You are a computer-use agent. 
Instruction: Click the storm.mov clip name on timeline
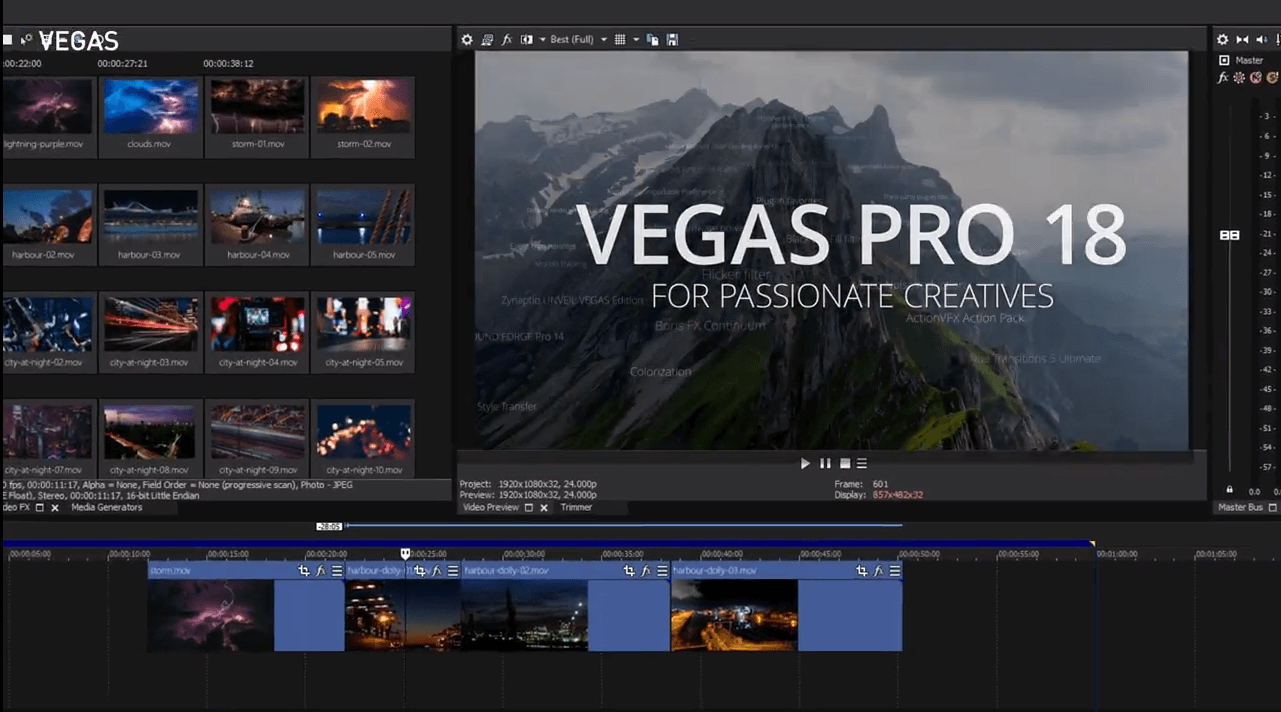click(x=168, y=571)
